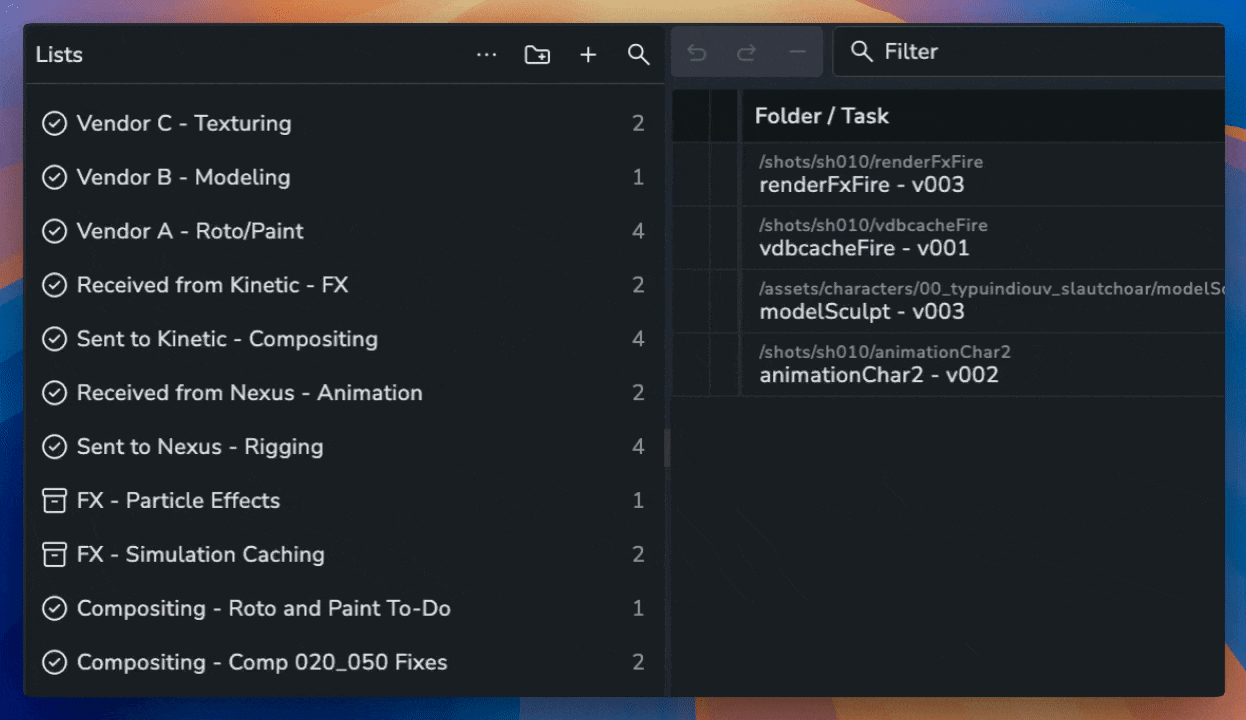Click the plus icon to add list
1246x720 pixels.
pyautogui.click(x=588, y=55)
